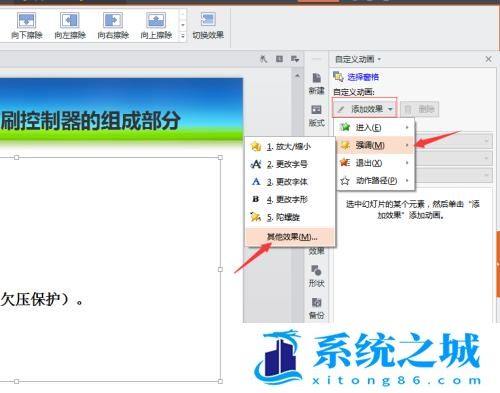
Task: Select effect 3. 更改字体
Action: click(289, 182)
